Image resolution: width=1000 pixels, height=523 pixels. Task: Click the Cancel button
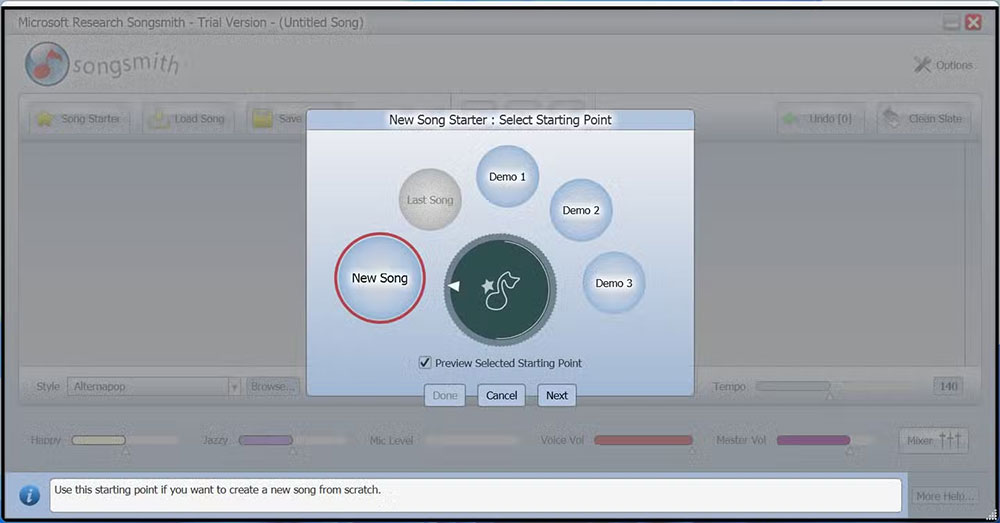click(x=501, y=395)
